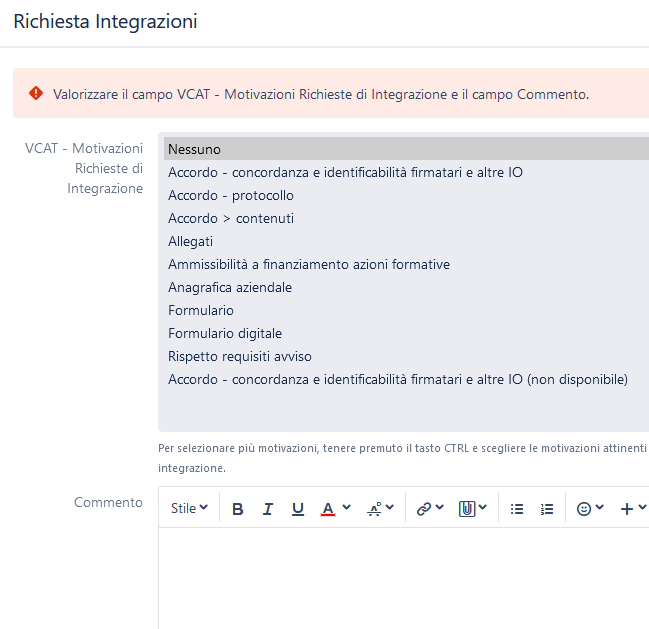Apply italic formatting in comment editor
Viewport: 649px width, 629px height.
pyautogui.click(x=268, y=509)
